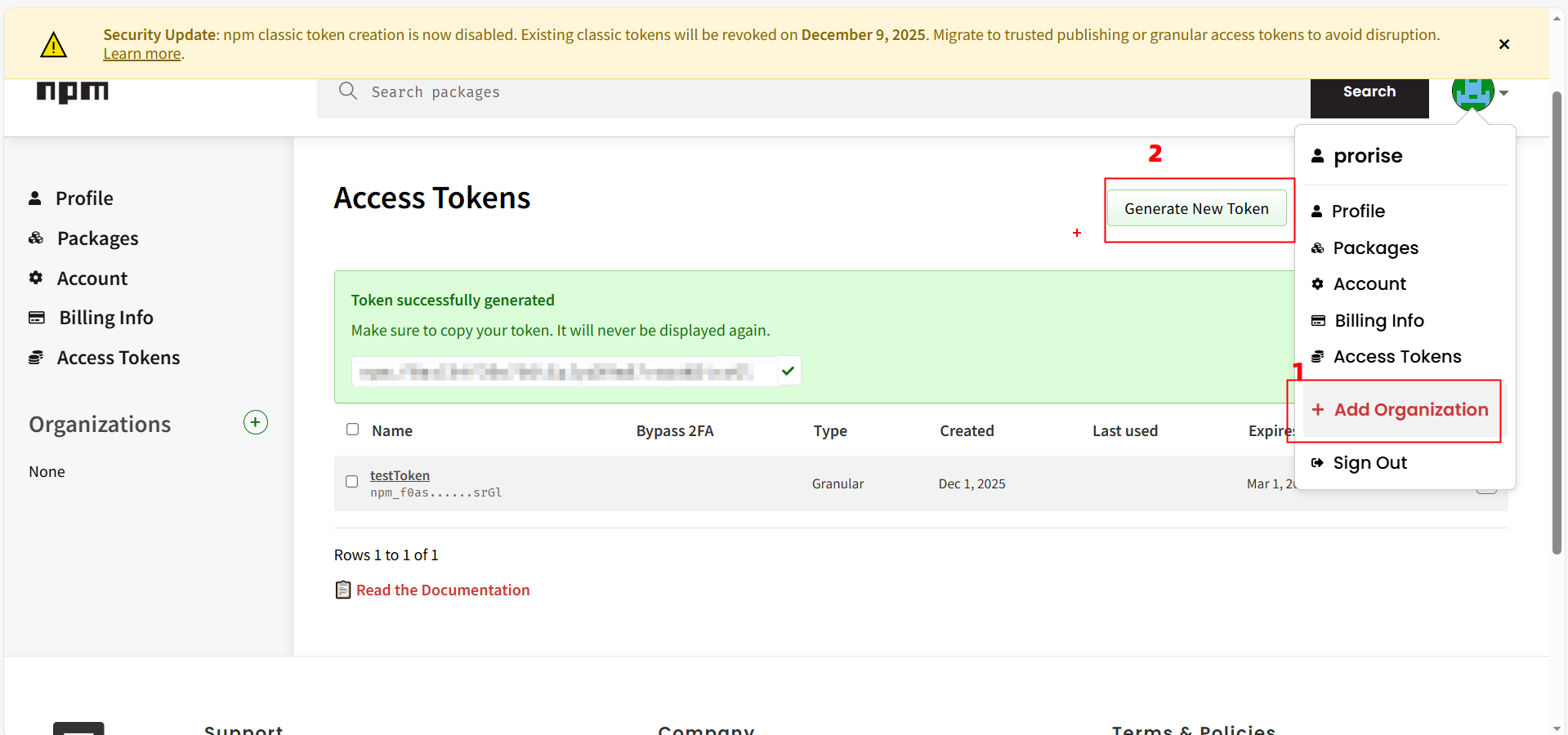Select the Access Tokens coins icon
Screen dimensions: 1568x735
coord(35,357)
